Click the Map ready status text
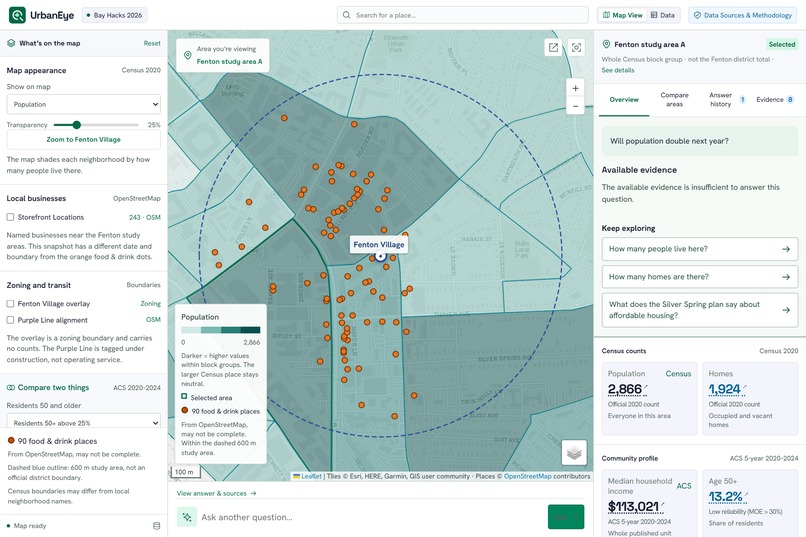Viewport: 806px width, 537px height. (30, 526)
